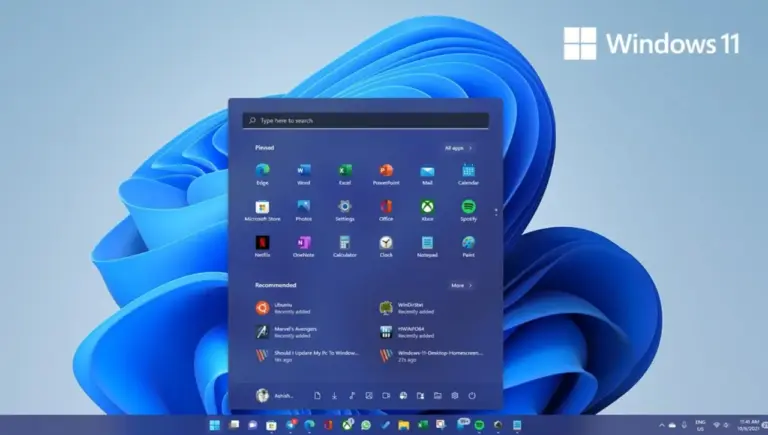
Task: Launch the Xbox app
Action: pos(427,207)
